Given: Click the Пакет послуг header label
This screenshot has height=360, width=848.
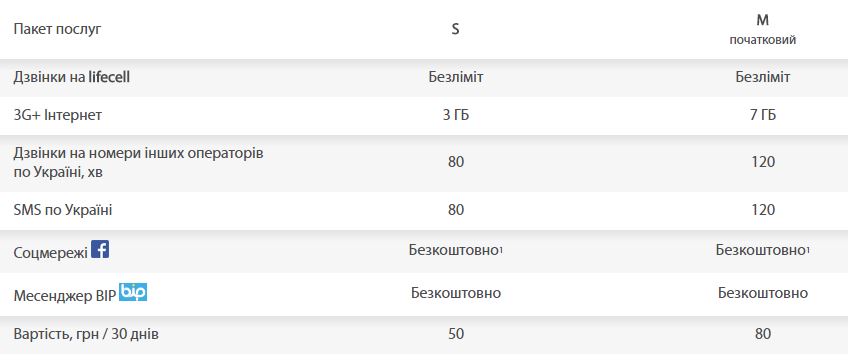Looking at the screenshot, I should (x=57, y=29).
